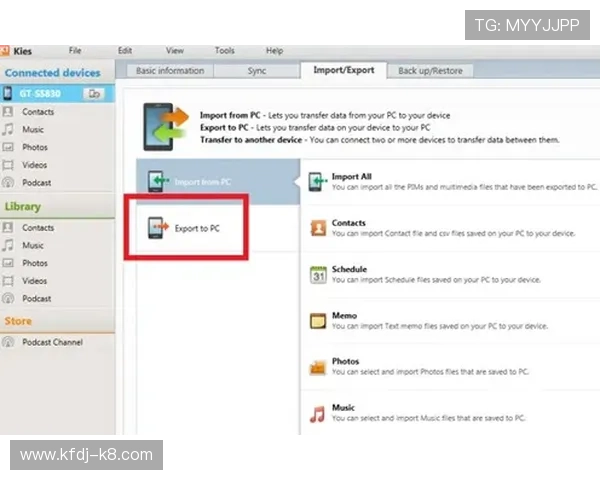Click the Import All icon

tap(317, 181)
